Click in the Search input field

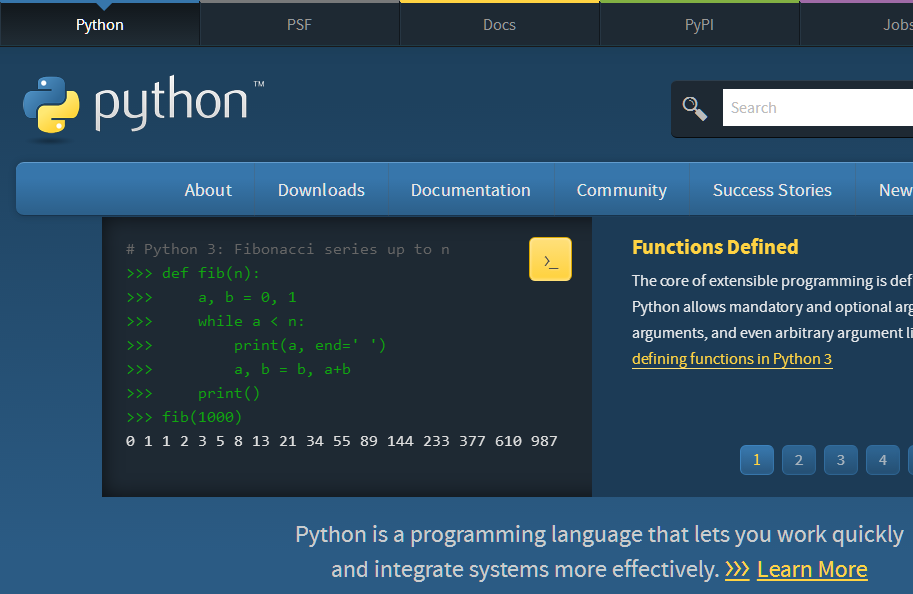tap(815, 108)
